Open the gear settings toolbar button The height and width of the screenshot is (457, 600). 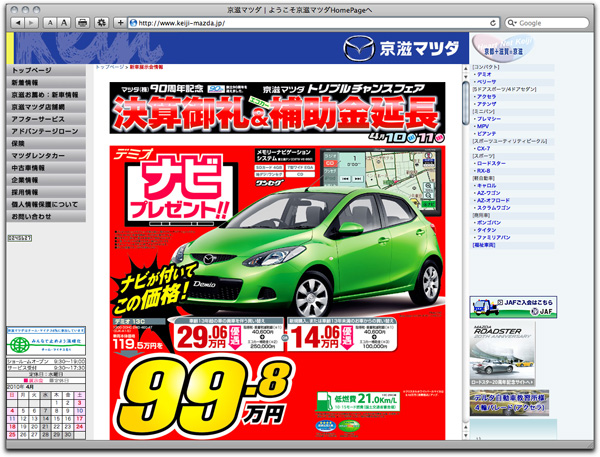coord(103,22)
